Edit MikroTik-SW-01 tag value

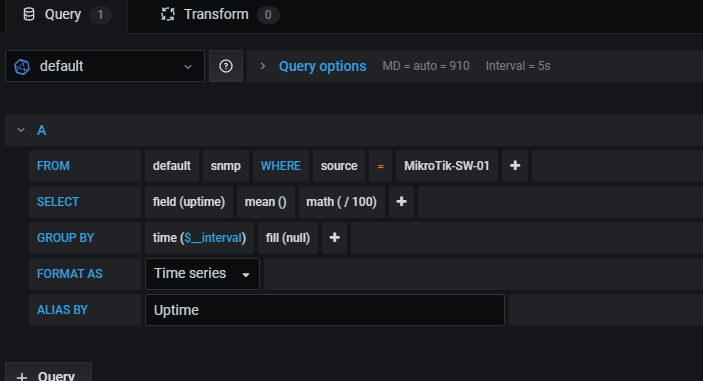tap(447, 166)
